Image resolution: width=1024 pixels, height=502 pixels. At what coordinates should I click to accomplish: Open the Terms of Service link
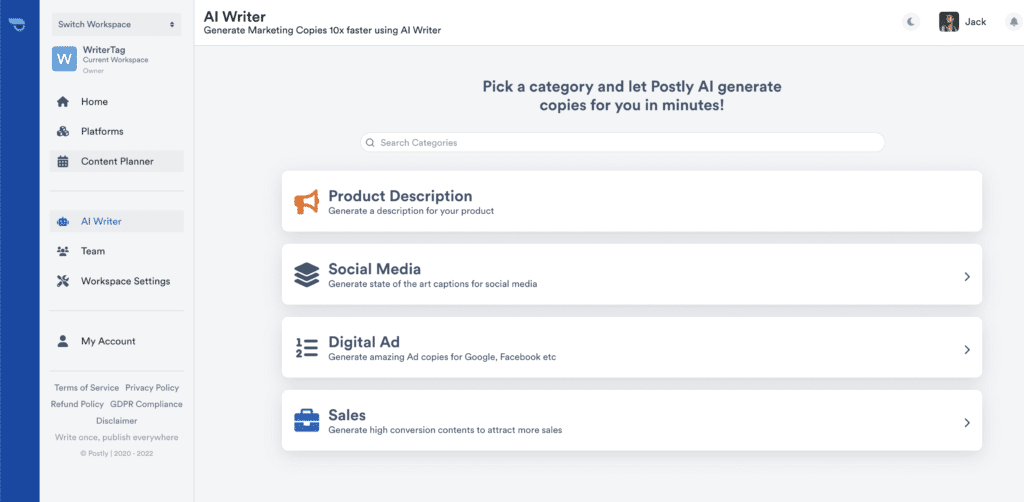(x=87, y=388)
